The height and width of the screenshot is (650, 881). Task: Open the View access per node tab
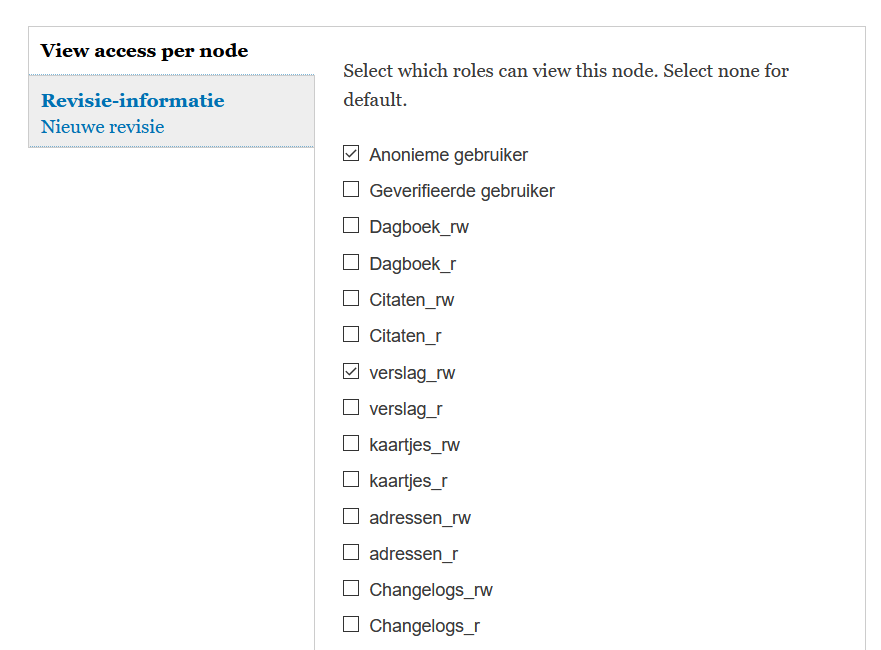click(145, 51)
